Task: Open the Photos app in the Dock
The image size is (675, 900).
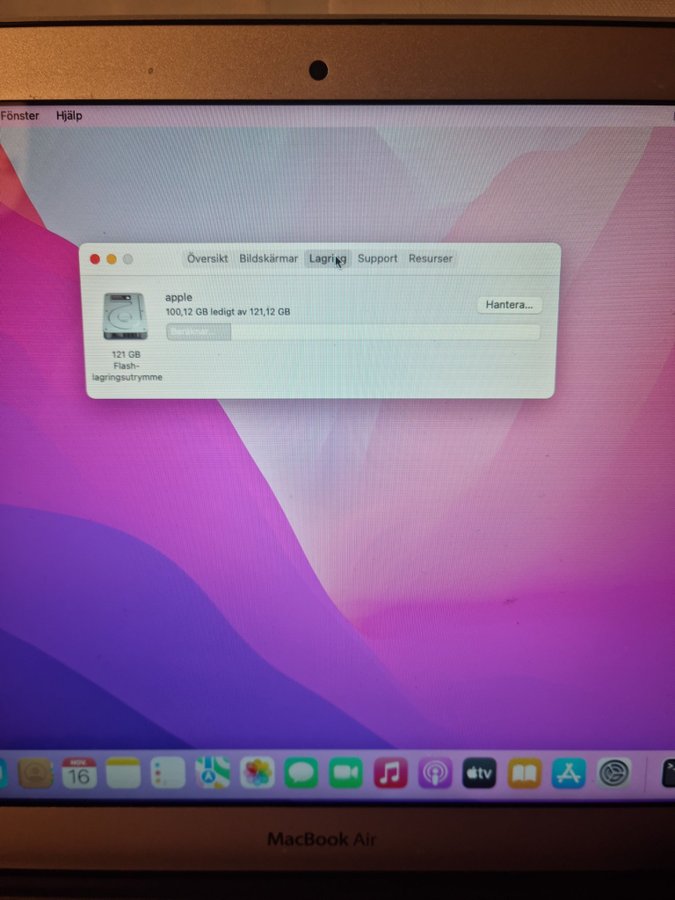Action: [x=258, y=772]
